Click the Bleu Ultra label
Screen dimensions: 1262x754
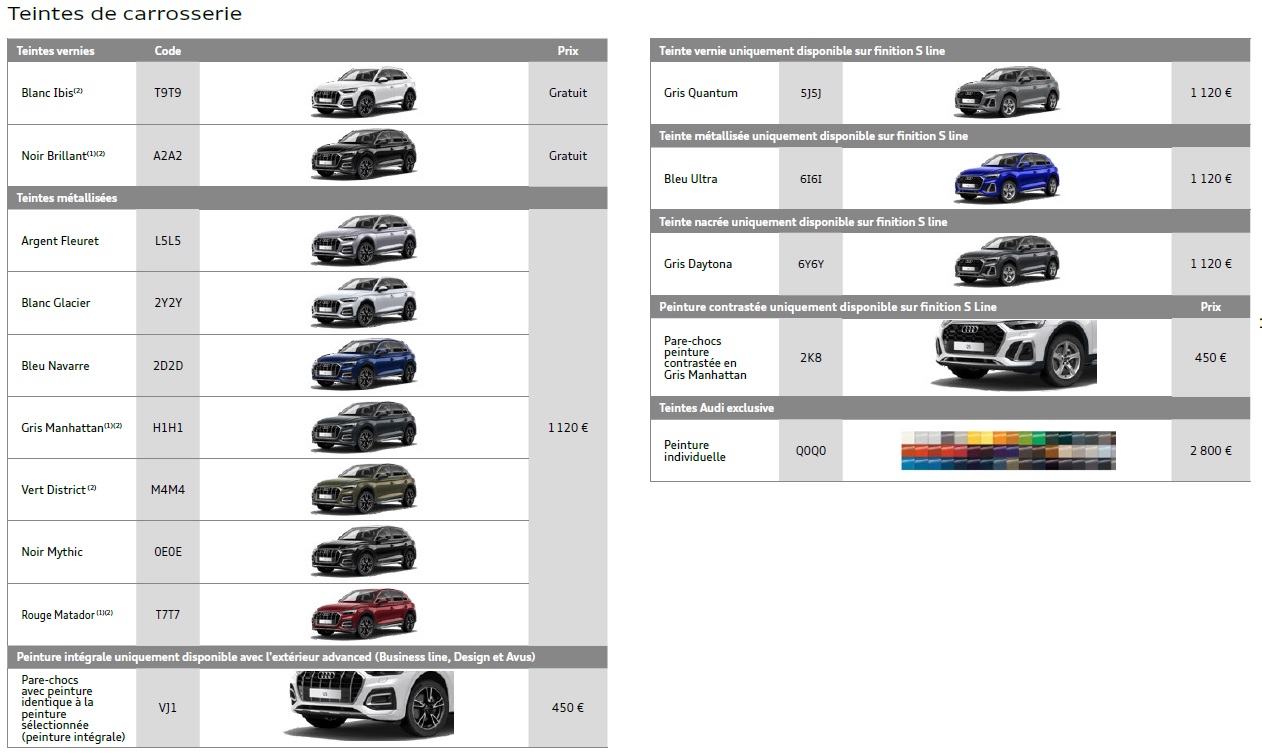[691, 179]
